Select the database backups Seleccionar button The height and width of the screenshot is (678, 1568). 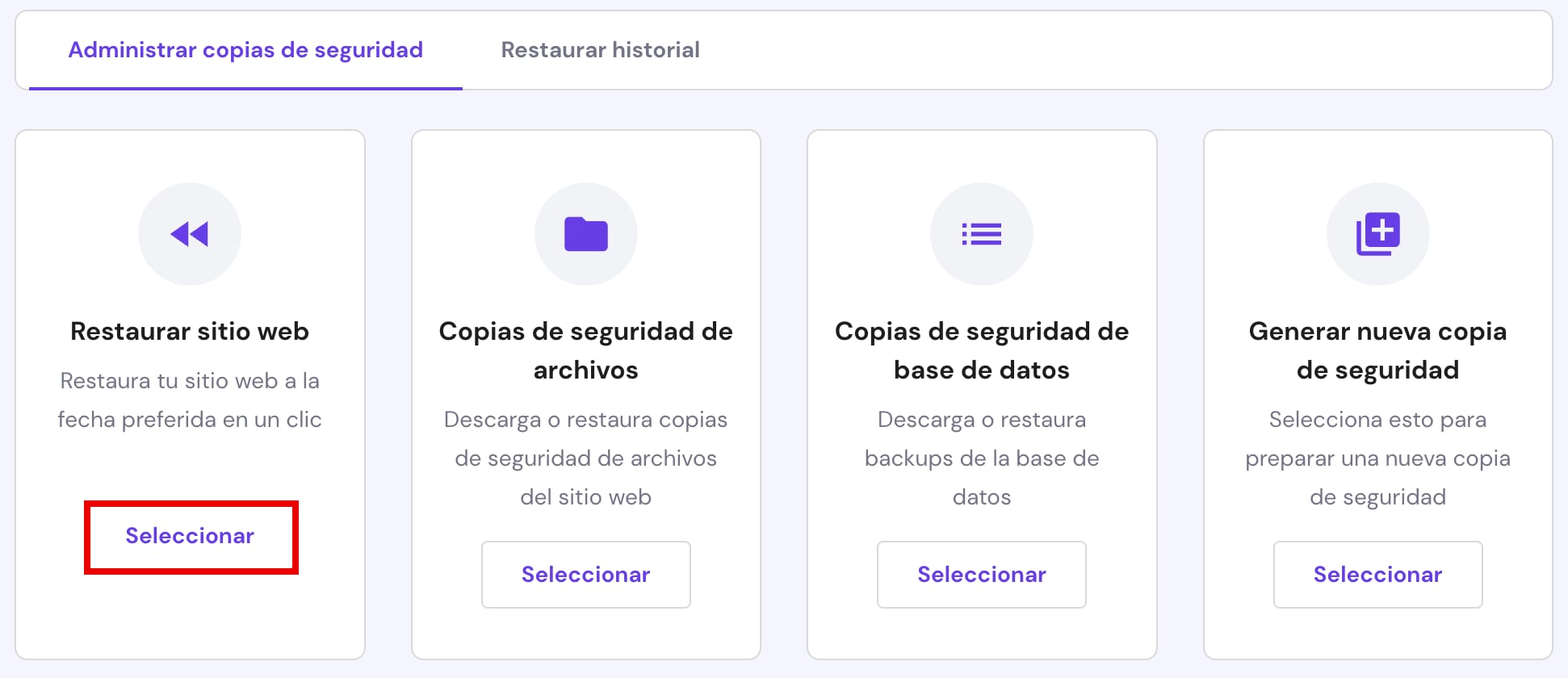tap(981, 574)
